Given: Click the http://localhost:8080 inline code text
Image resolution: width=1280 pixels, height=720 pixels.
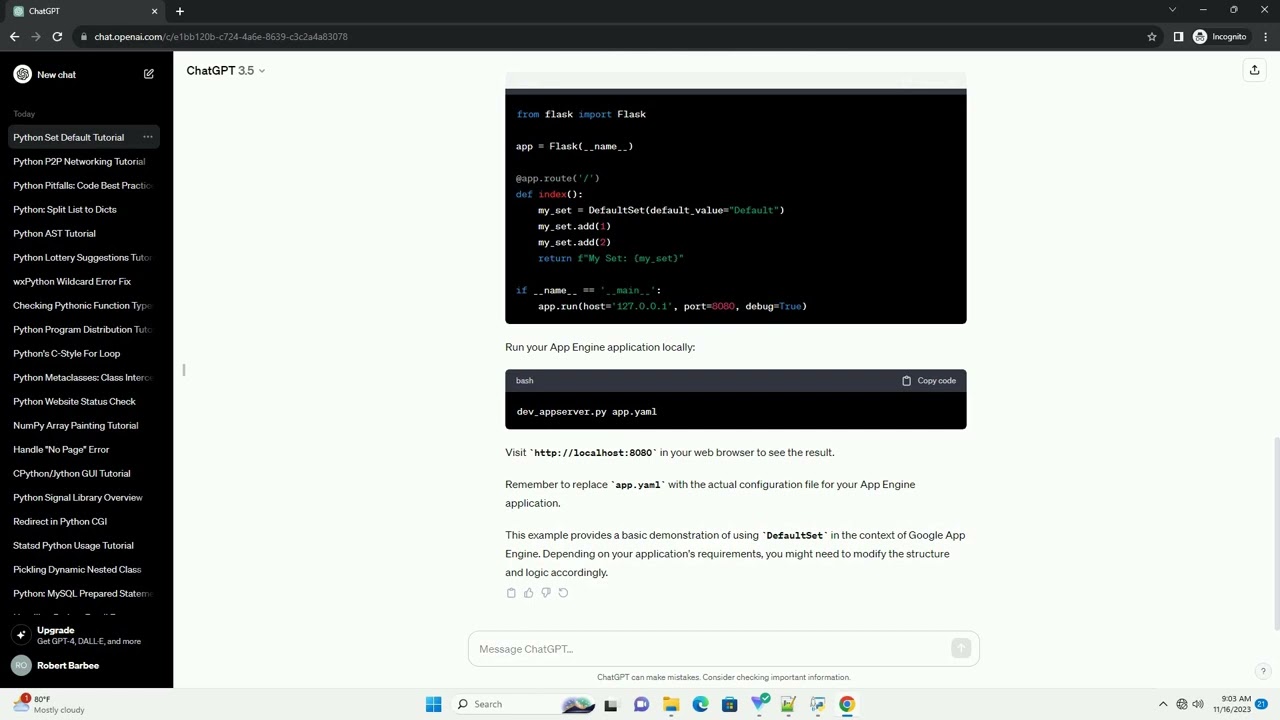Looking at the screenshot, I should tap(593, 453).
